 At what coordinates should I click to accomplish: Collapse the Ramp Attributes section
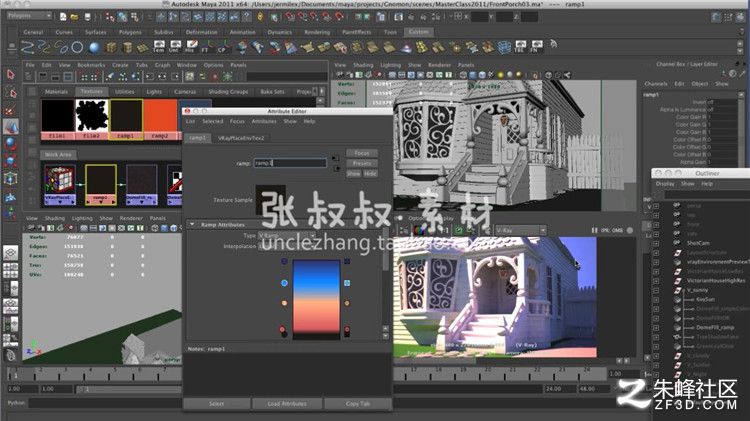pyautogui.click(x=192, y=224)
